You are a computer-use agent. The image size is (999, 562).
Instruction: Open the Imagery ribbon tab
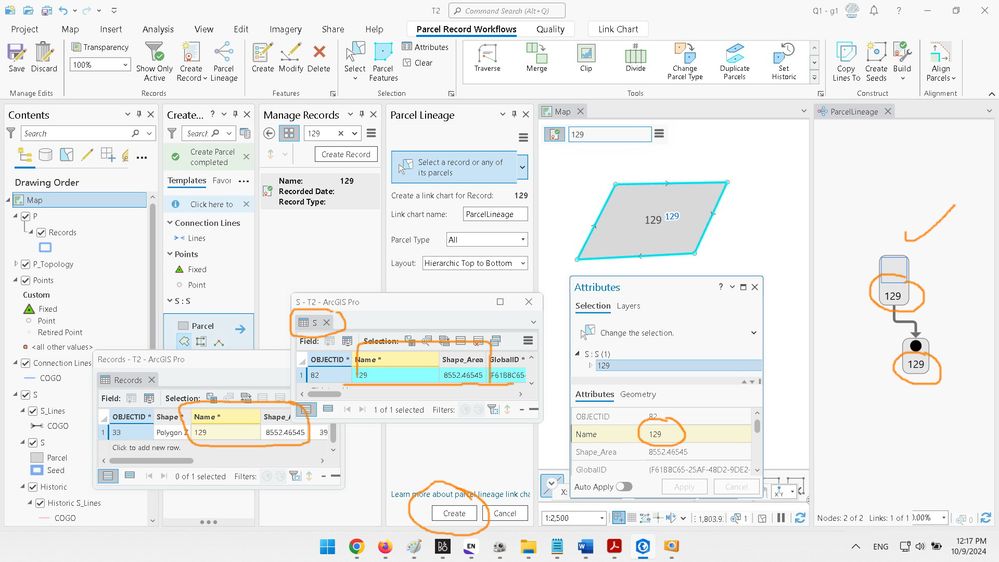click(x=285, y=29)
